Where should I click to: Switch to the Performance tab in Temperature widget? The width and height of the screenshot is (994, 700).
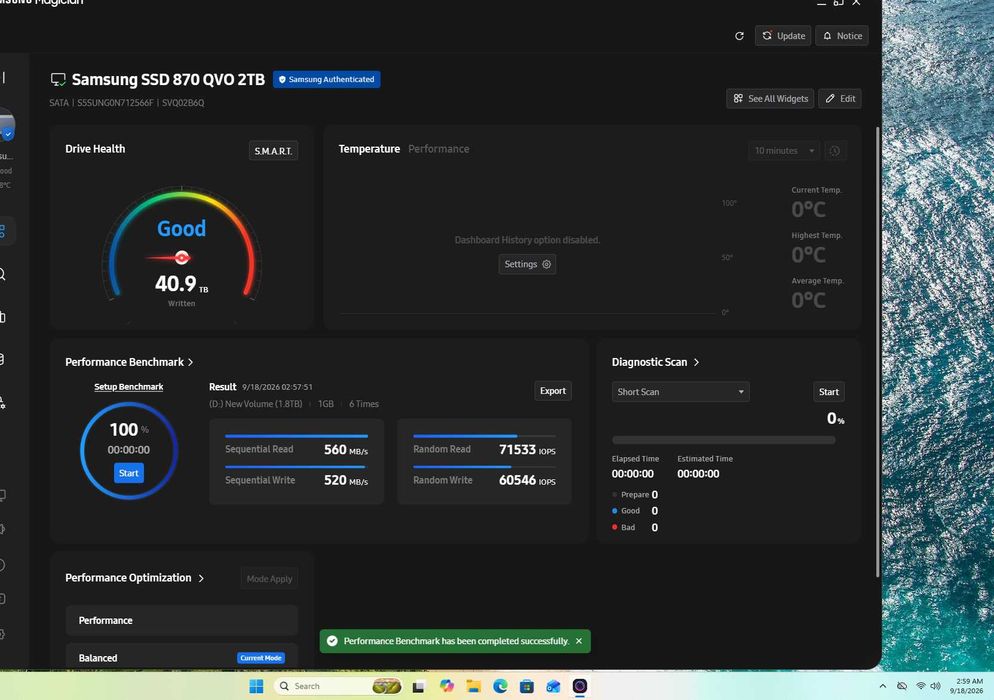(439, 149)
